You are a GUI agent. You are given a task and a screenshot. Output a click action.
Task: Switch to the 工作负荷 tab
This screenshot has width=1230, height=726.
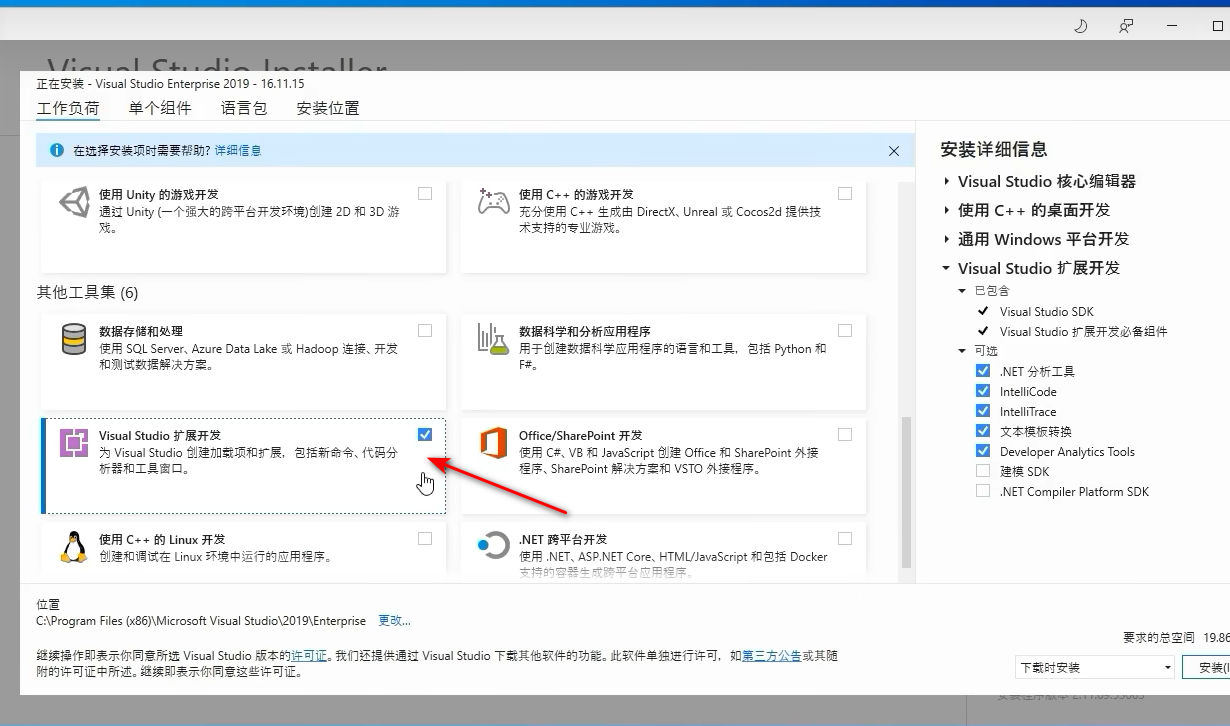(68, 108)
